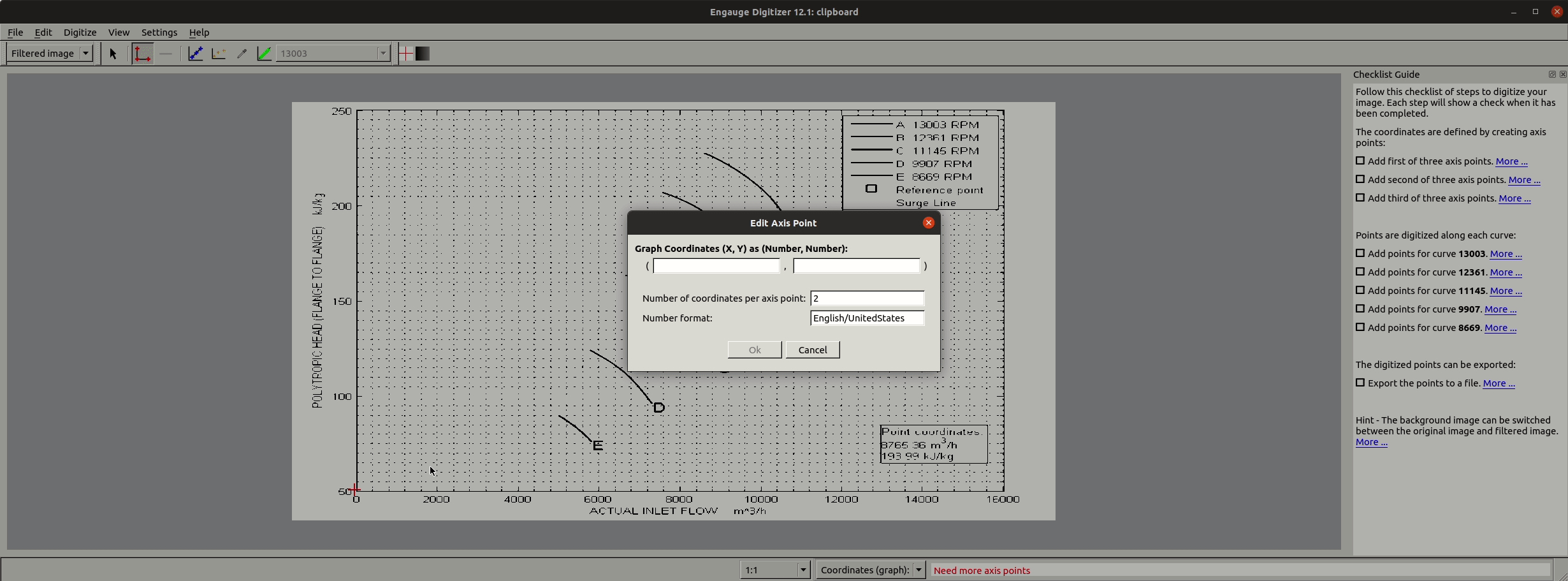
Task: Toggle checkbox for curve 13003 points
Action: pyautogui.click(x=1360, y=254)
